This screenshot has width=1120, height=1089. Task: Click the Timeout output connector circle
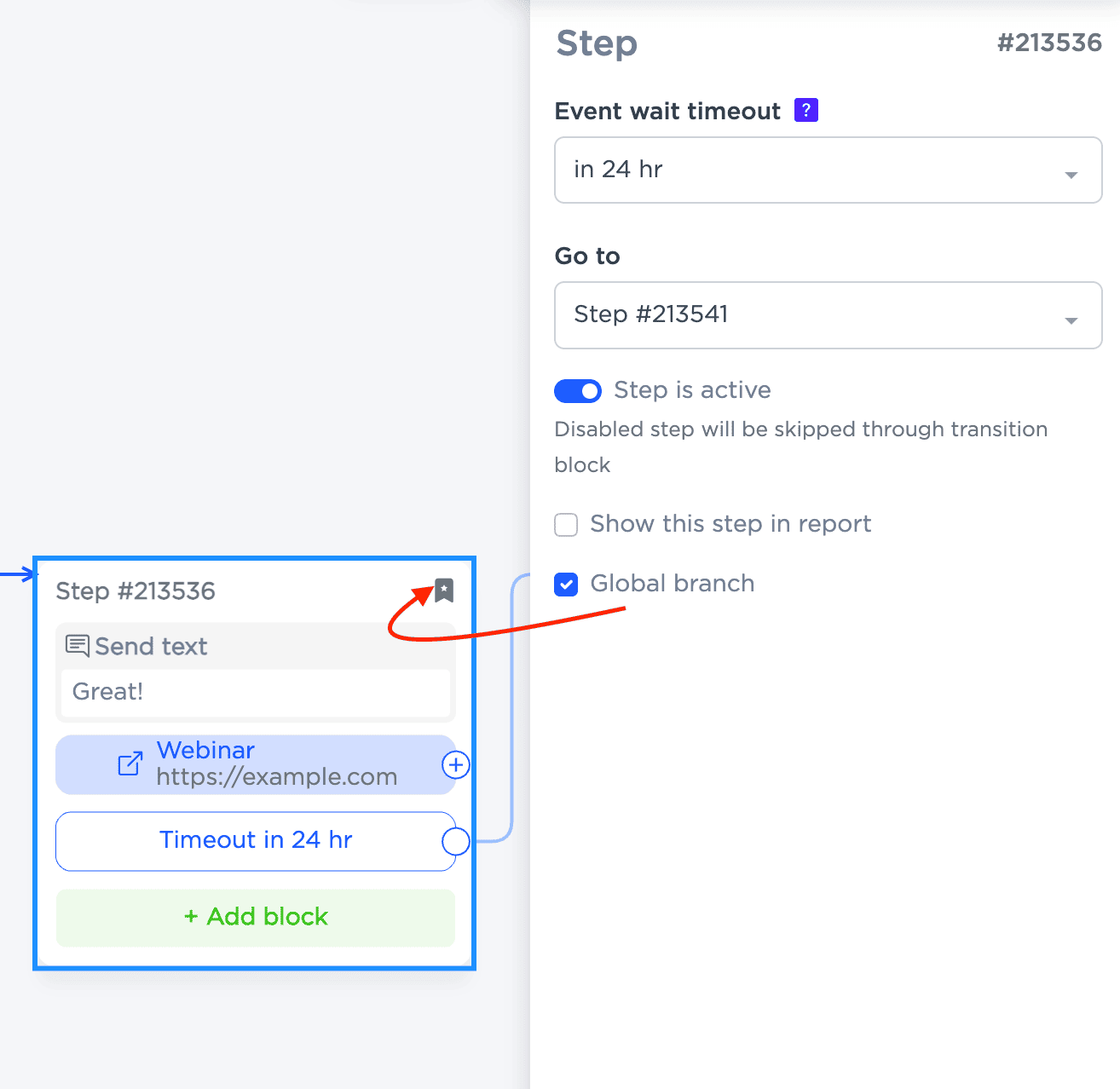456,841
